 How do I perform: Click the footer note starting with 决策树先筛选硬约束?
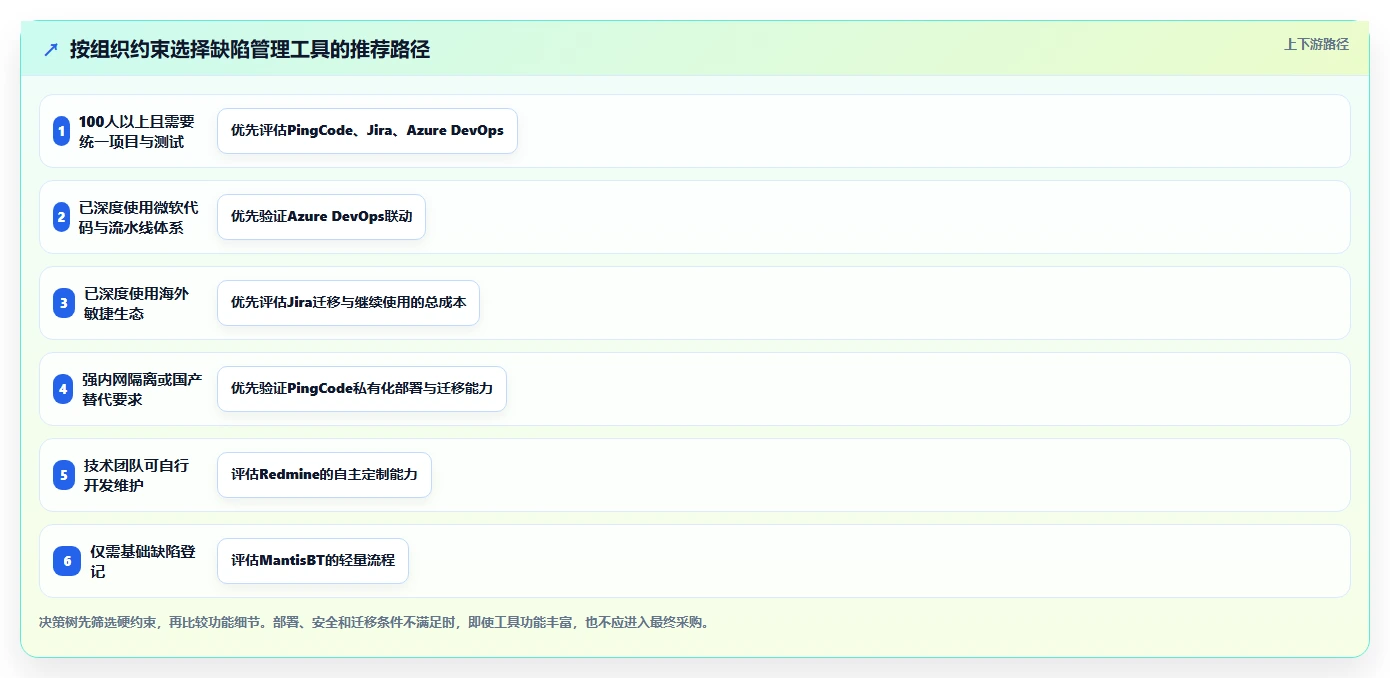pos(375,622)
